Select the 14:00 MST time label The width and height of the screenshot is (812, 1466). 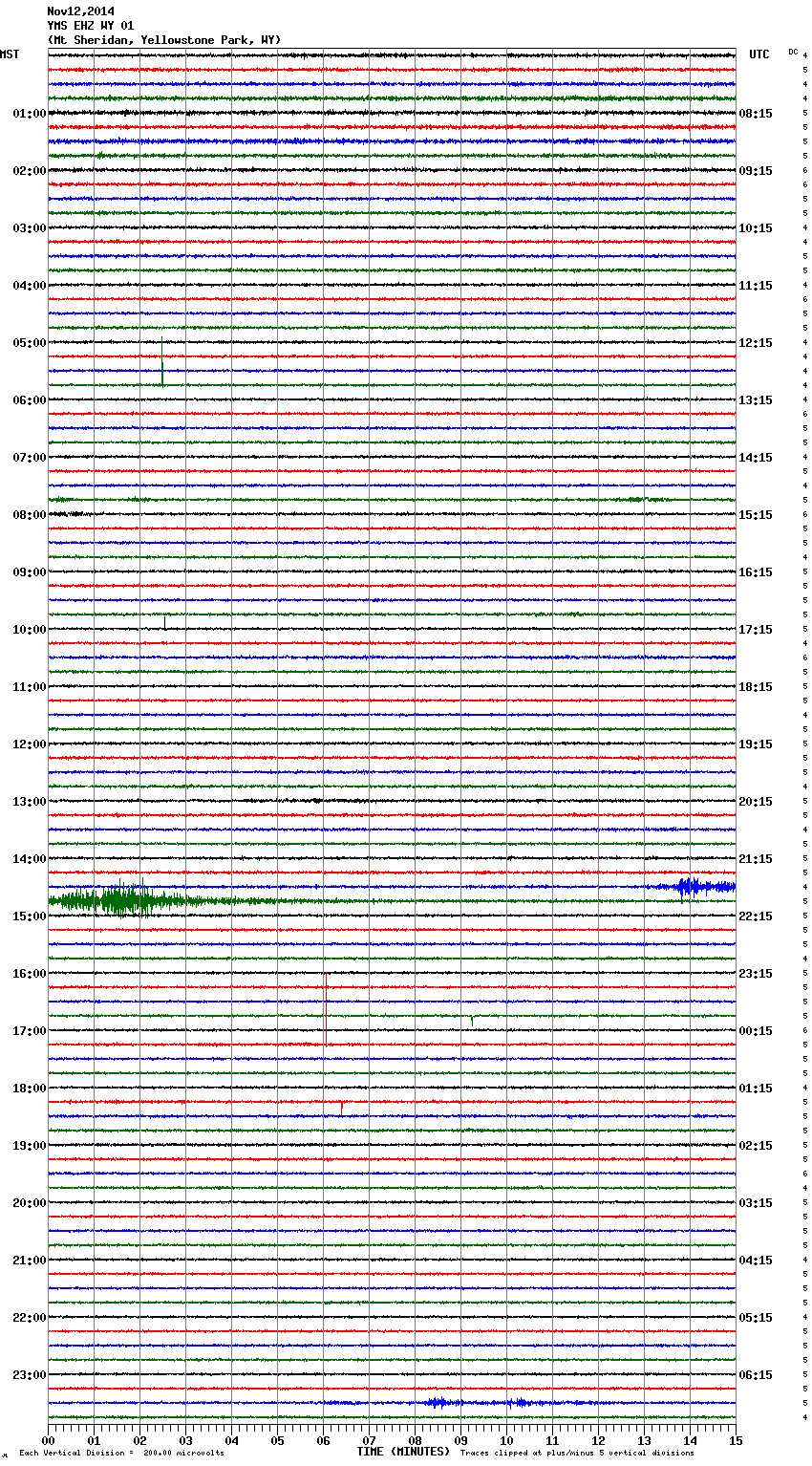pos(30,859)
